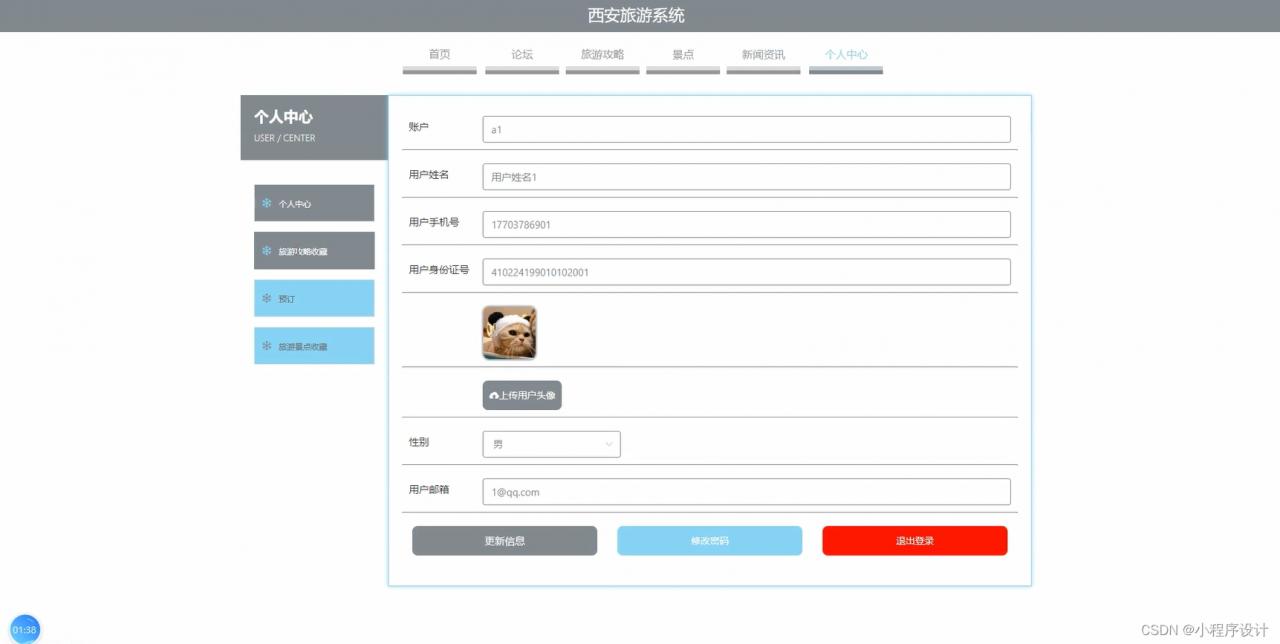This screenshot has width=1280, height=644.
Task: Open the 首页 home tab
Action: coord(439,56)
